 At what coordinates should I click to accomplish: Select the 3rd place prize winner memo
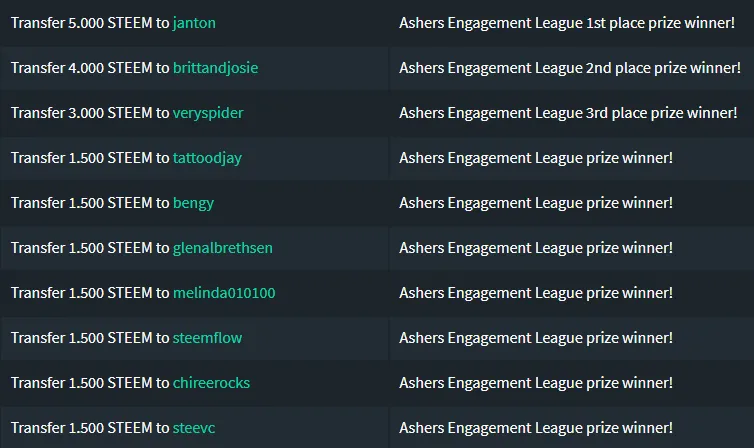tap(568, 113)
